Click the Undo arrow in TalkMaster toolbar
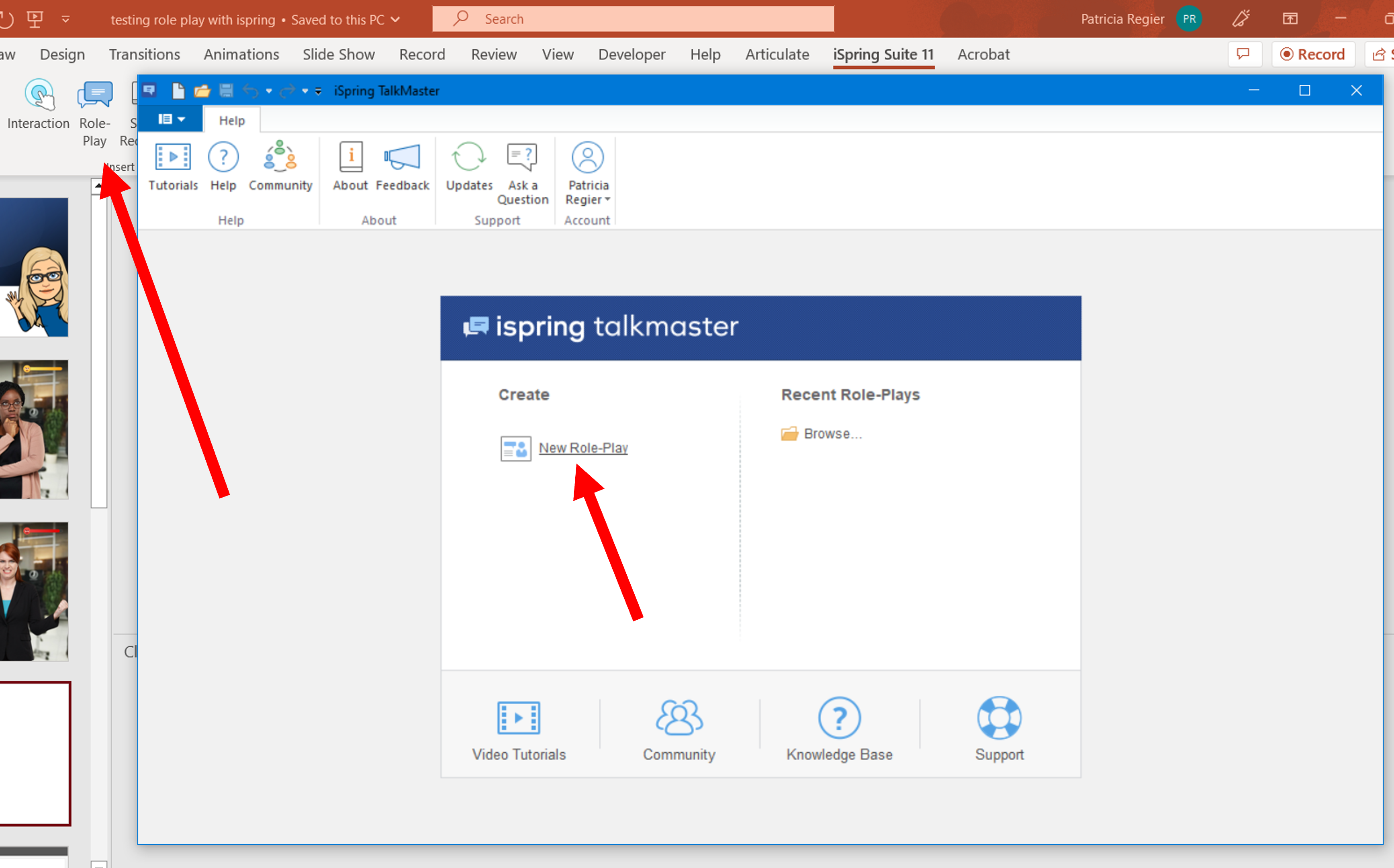 pyautogui.click(x=250, y=91)
